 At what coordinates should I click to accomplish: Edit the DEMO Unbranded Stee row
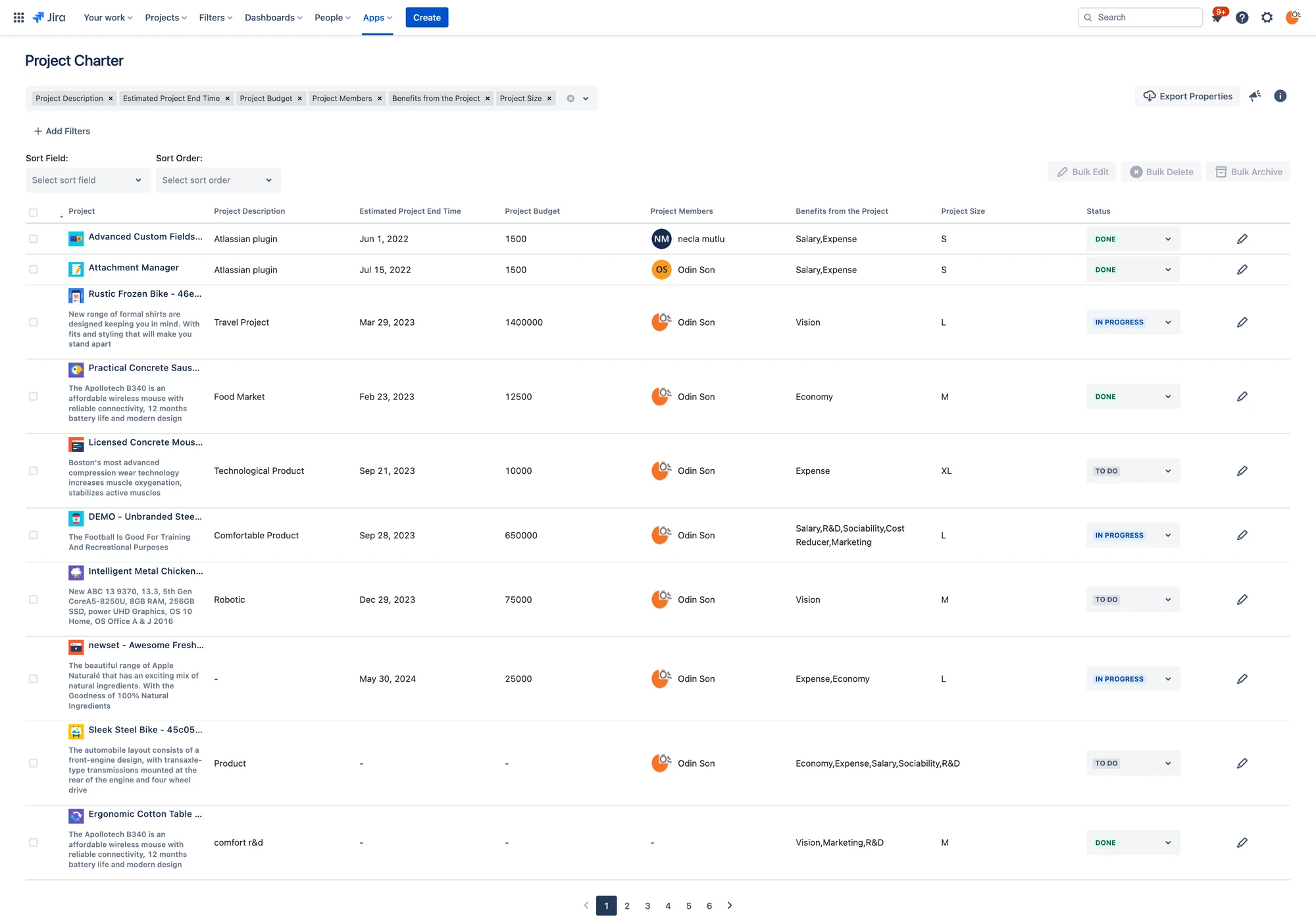[1242, 536]
